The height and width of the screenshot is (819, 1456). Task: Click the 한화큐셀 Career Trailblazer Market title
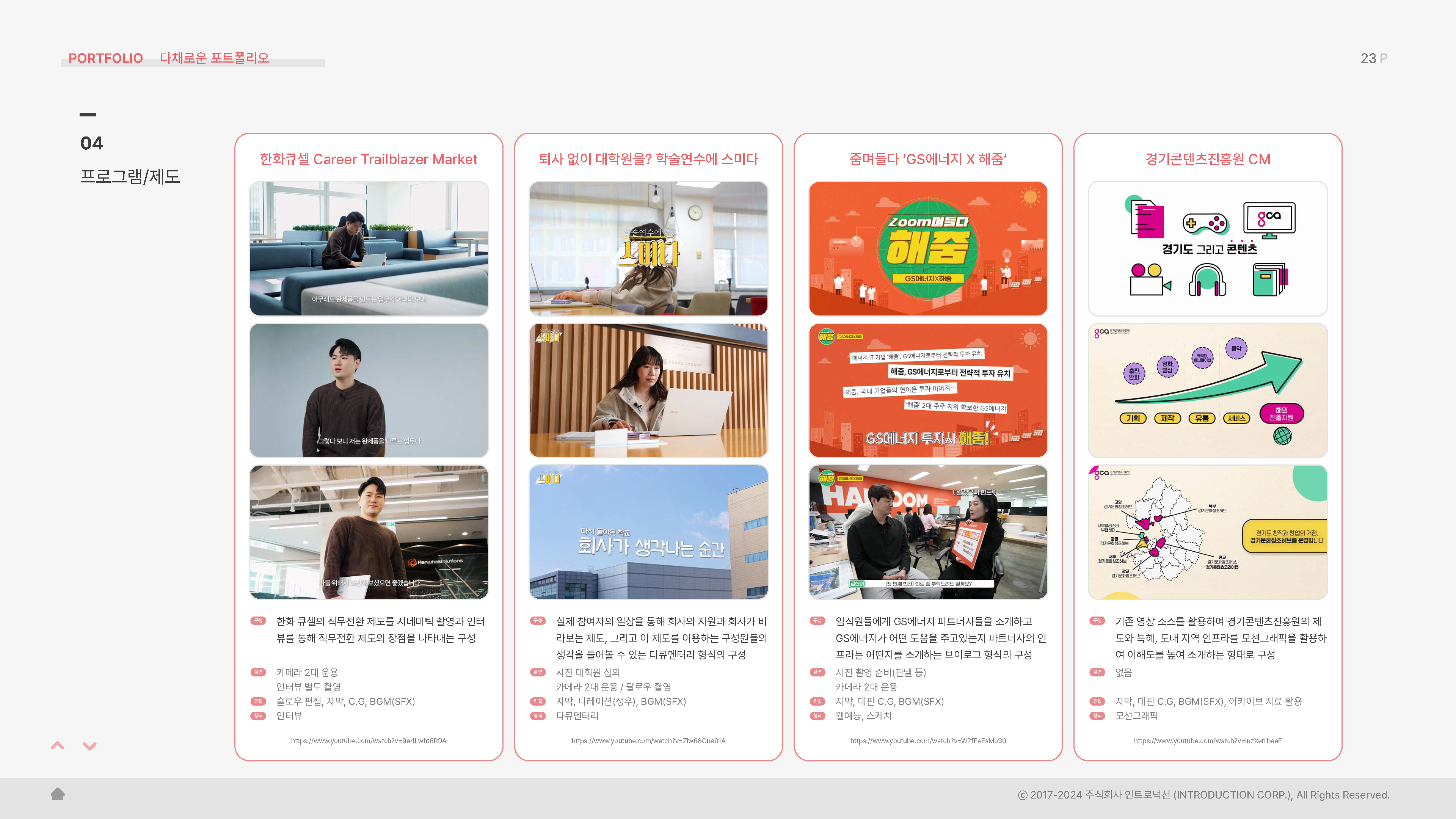369,159
